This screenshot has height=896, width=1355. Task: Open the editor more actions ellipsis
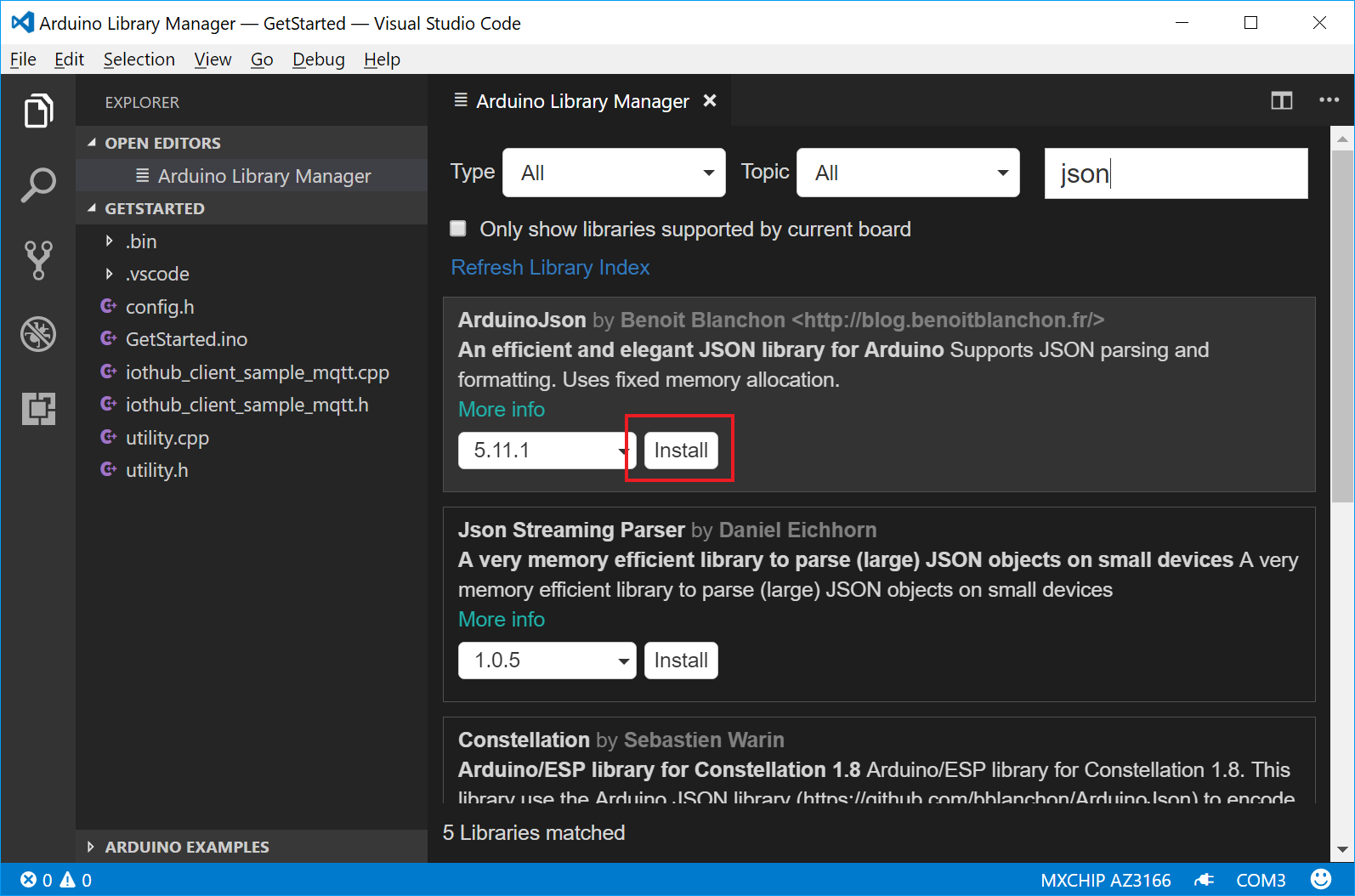(1329, 100)
